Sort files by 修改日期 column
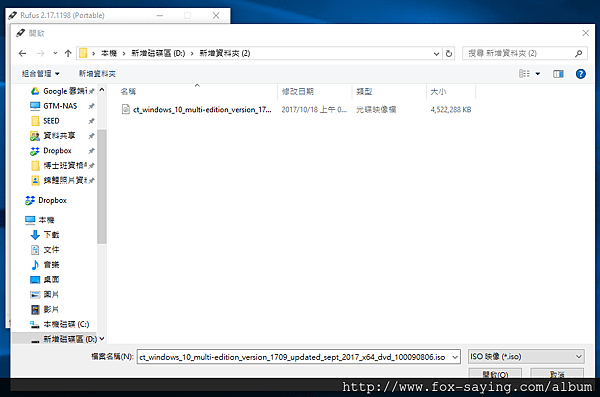 (315, 91)
